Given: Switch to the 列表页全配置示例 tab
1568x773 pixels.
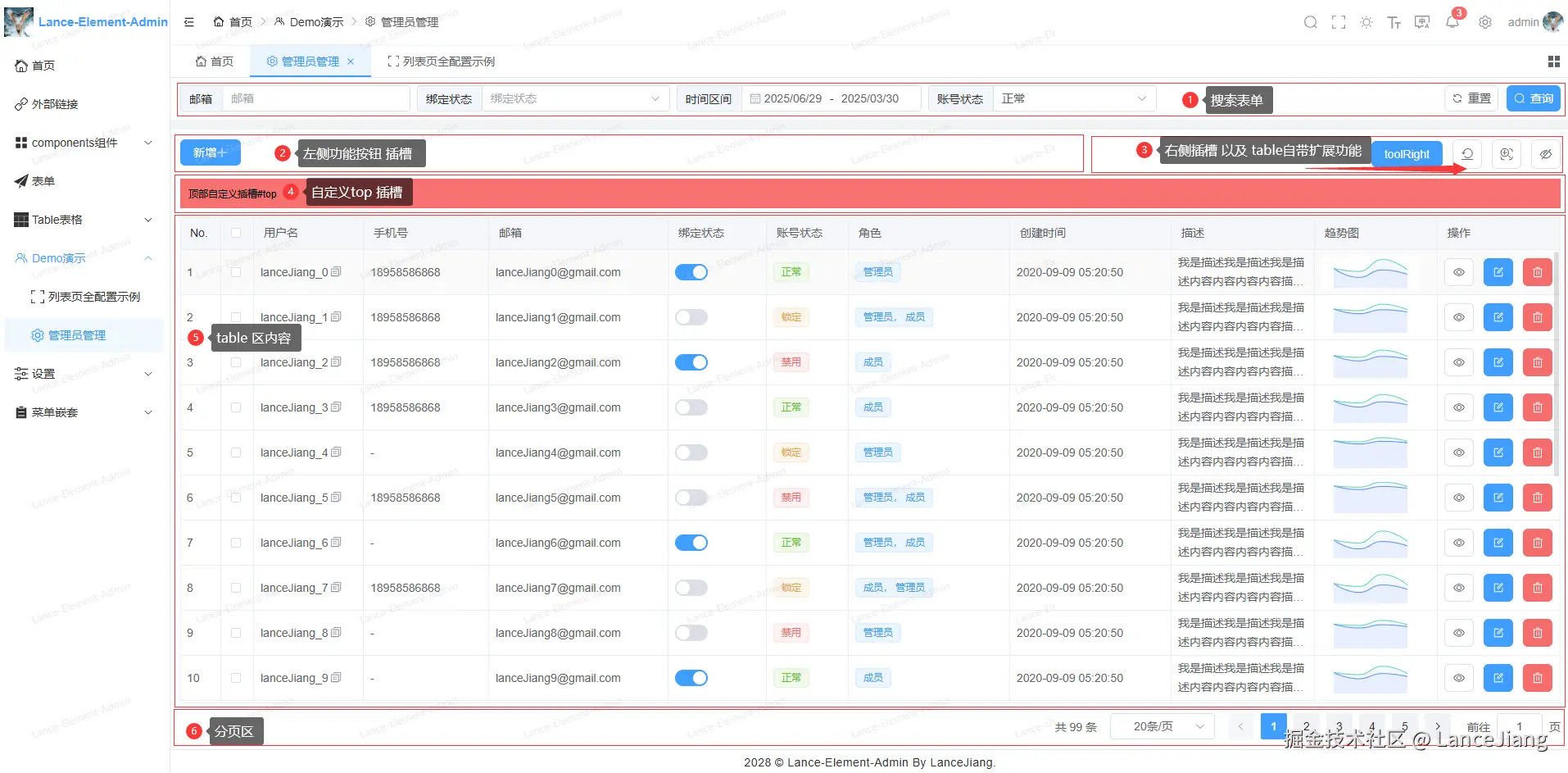Looking at the screenshot, I should 441,61.
